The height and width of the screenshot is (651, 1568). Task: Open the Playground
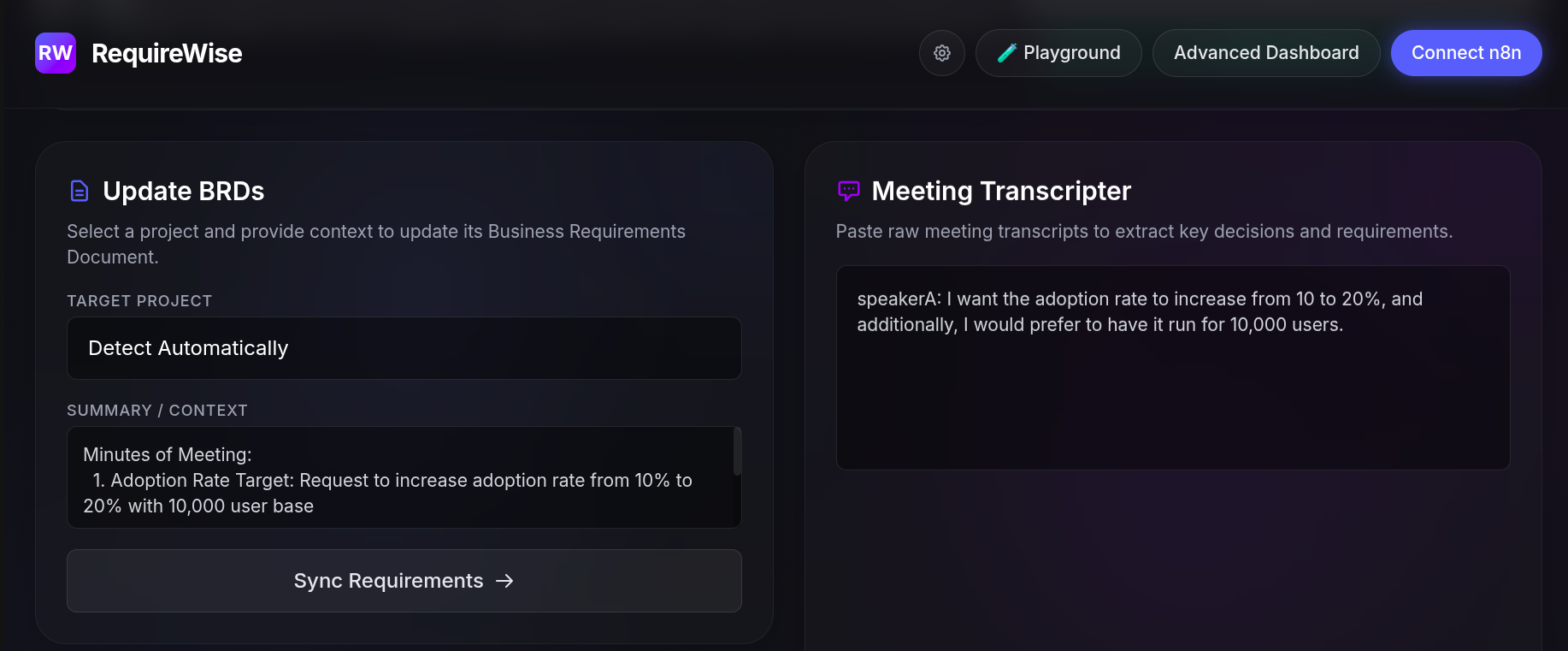pyautogui.click(x=1058, y=52)
